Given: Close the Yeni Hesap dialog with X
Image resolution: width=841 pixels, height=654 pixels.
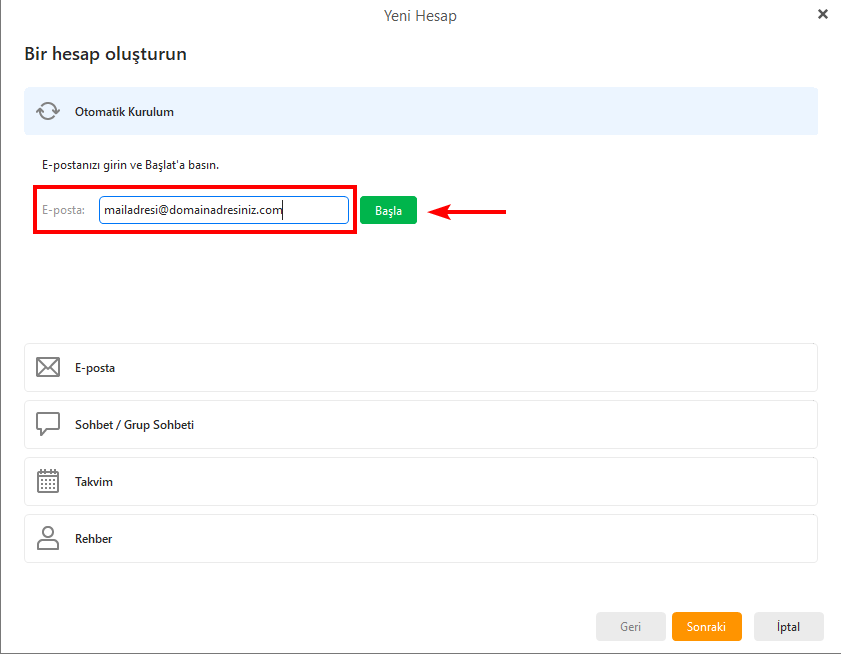Looking at the screenshot, I should click(x=822, y=14).
